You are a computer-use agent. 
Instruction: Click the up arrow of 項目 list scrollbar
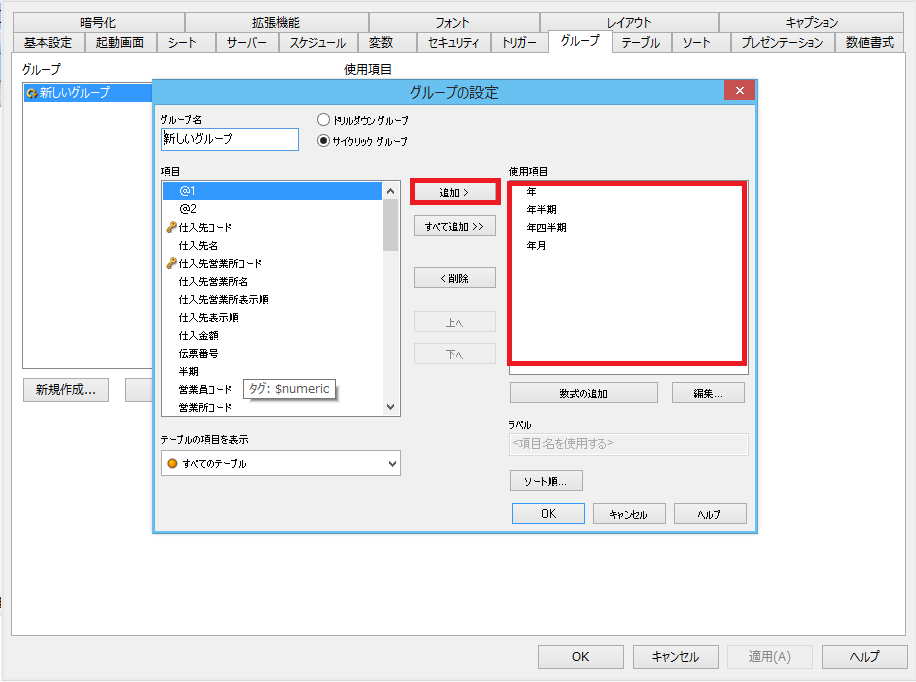pos(391,190)
